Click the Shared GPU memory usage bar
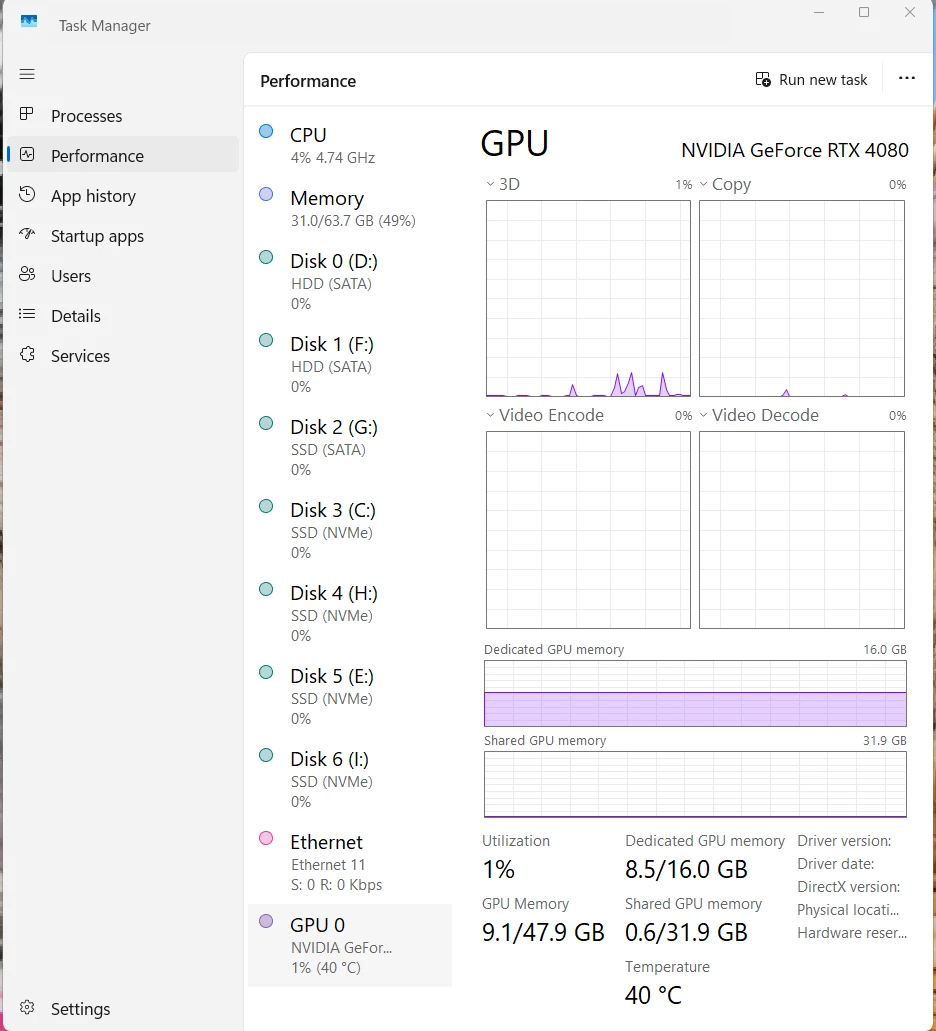This screenshot has height=1031, width=936. [695, 784]
